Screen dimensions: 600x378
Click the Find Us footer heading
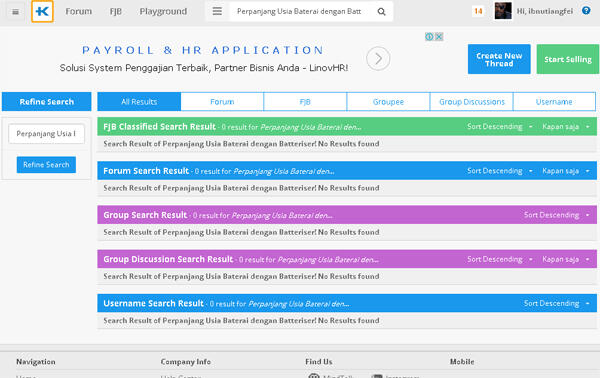click(x=319, y=362)
